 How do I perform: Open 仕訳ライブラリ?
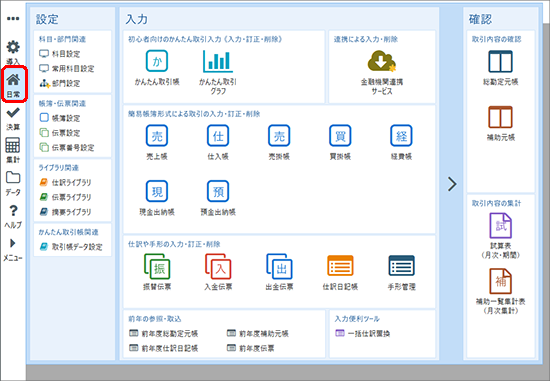tap(65, 182)
